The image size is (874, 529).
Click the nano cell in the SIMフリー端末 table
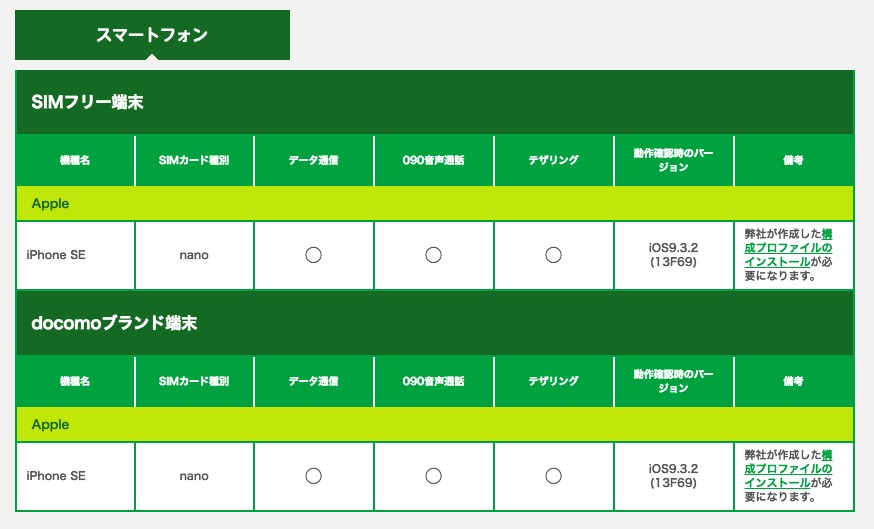[x=194, y=255]
